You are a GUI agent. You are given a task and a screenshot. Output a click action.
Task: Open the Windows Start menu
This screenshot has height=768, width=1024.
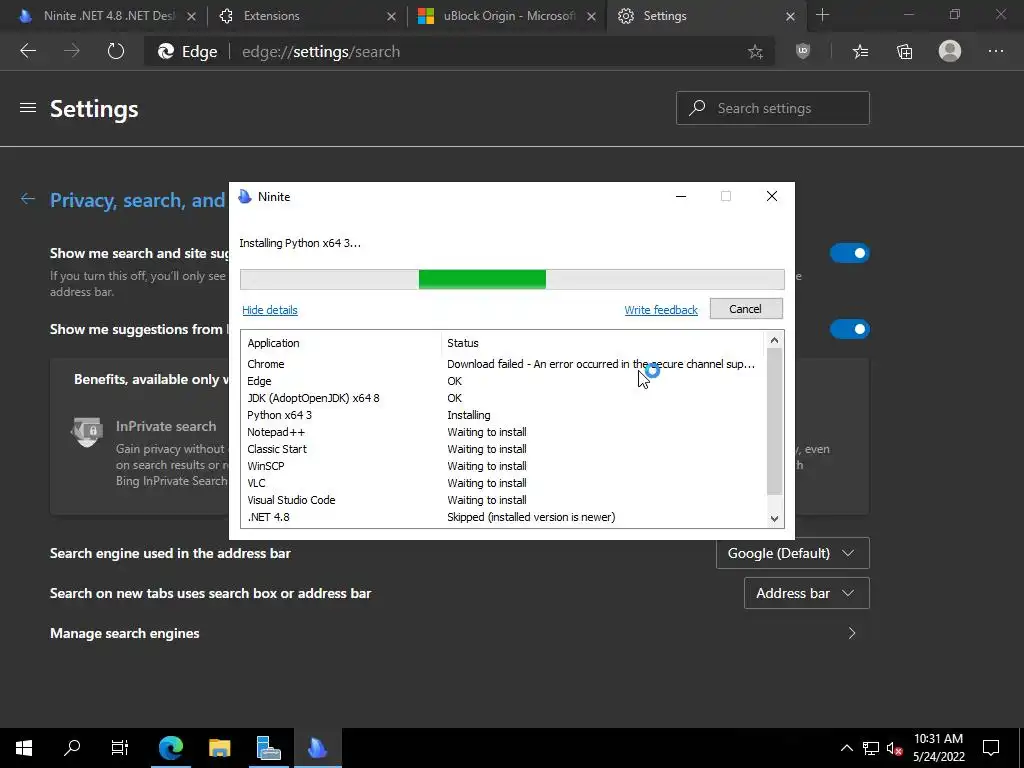pyautogui.click(x=24, y=747)
